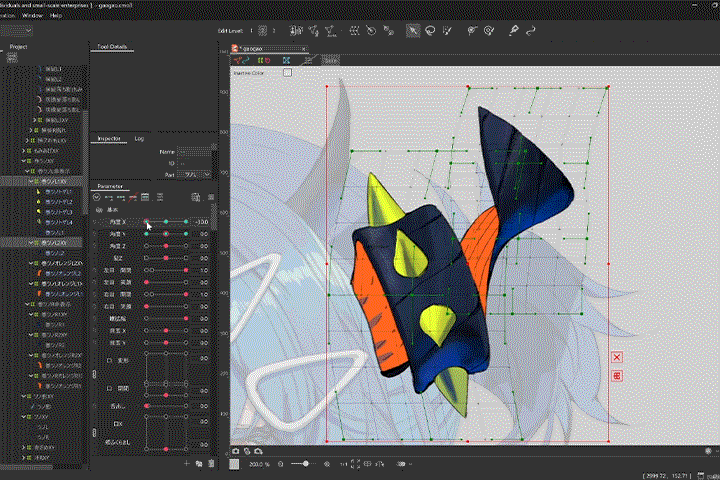Click Add 2 keys icon in Parameter panel

[109, 198]
